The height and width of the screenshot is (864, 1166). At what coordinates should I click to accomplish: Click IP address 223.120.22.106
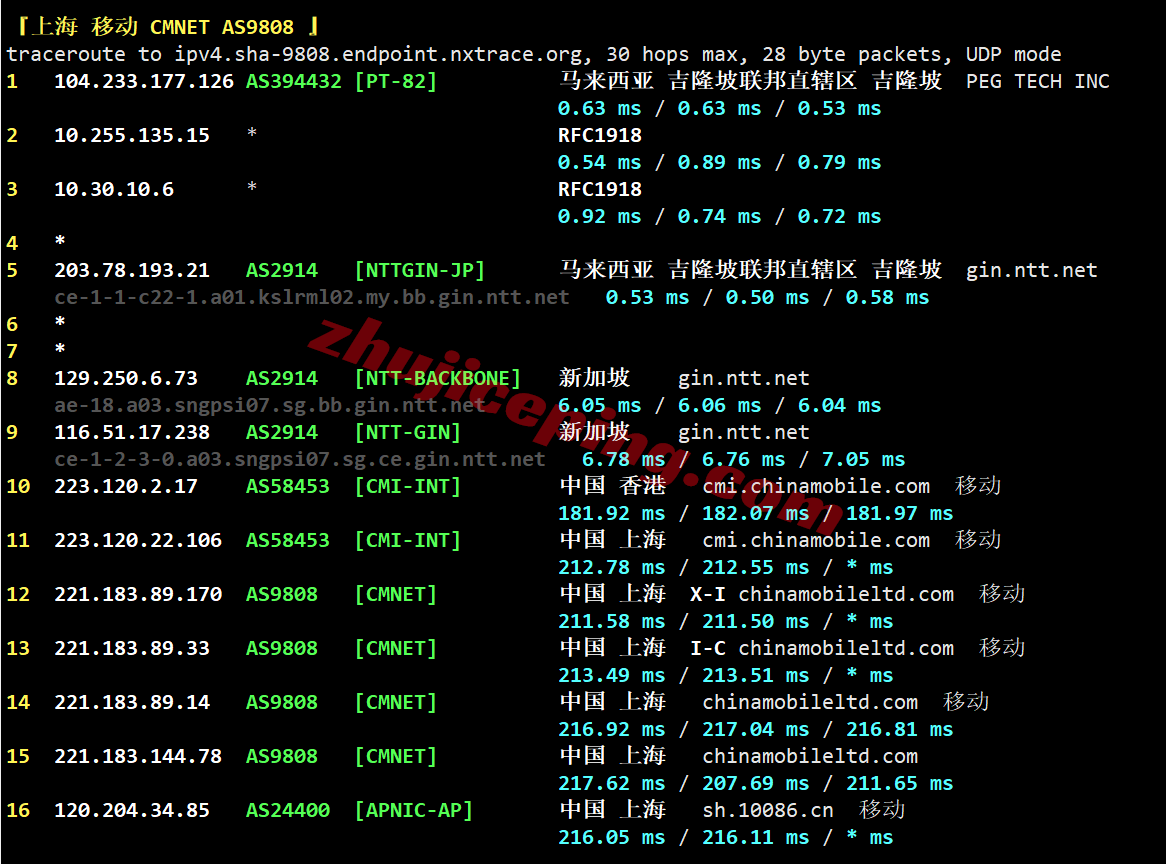tap(138, 540)
